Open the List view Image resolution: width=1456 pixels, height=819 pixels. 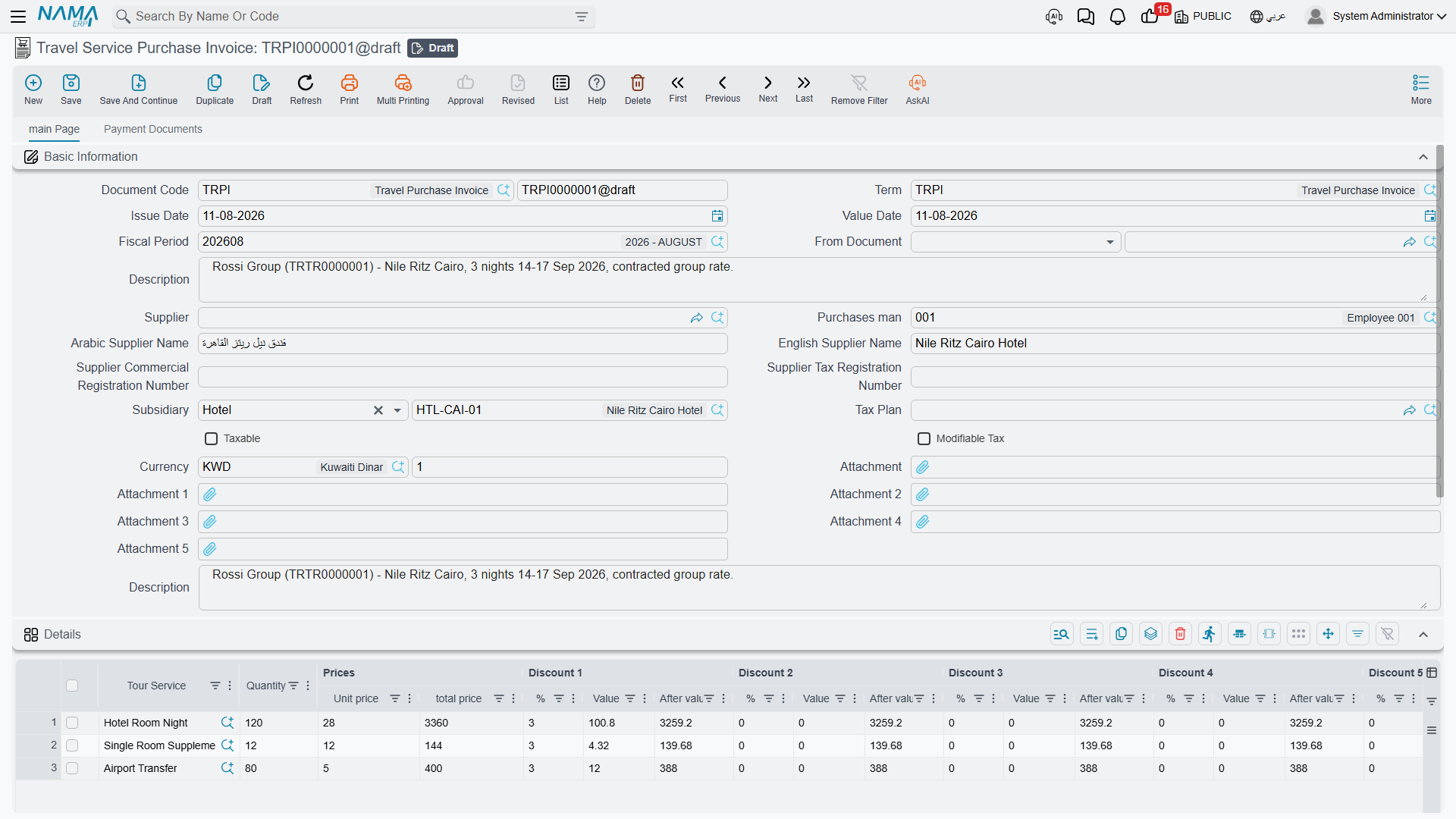[561, 89]
